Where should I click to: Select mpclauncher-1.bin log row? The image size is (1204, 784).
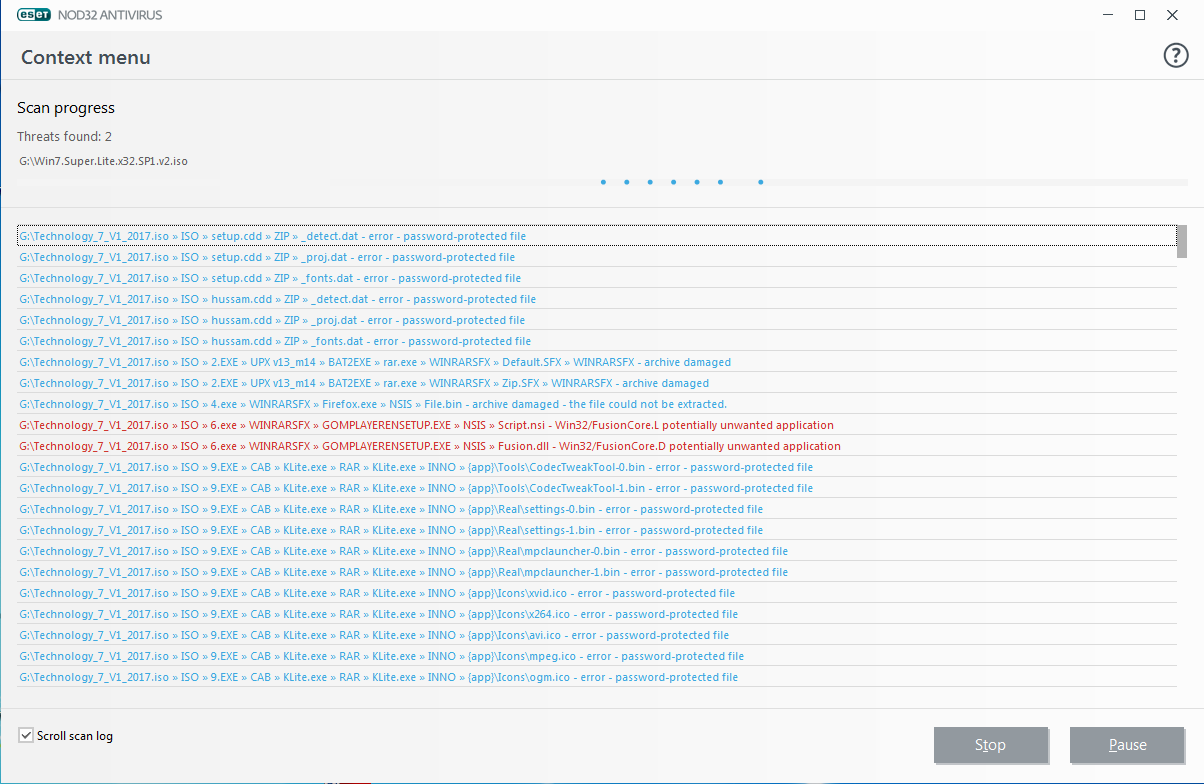click(x=596, y=572)
